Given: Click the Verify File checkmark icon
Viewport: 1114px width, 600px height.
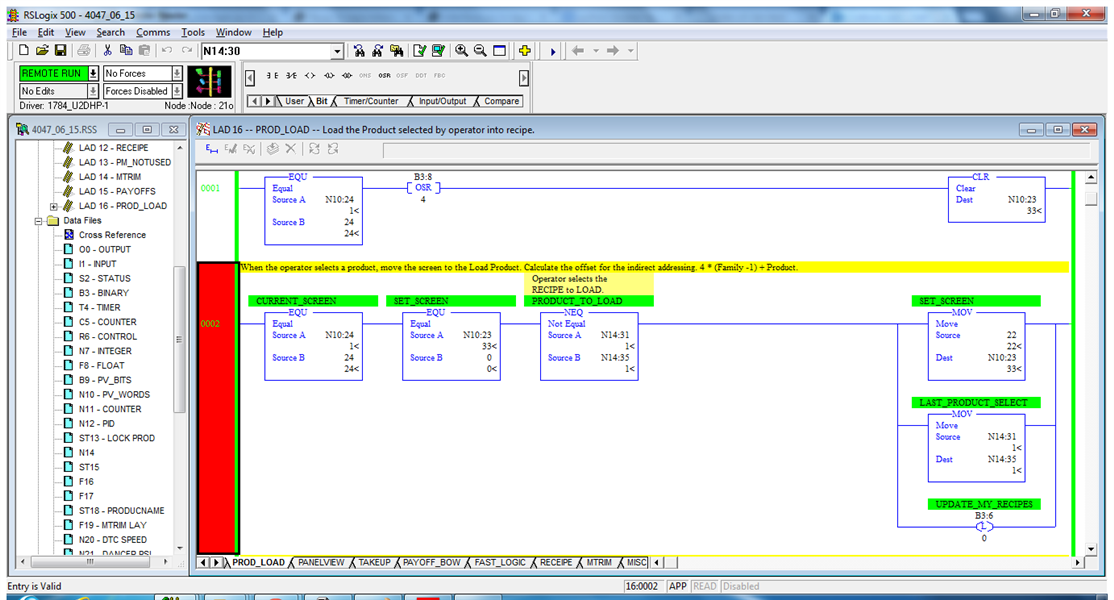Looking at the screenshot, I should pos(420,51).
